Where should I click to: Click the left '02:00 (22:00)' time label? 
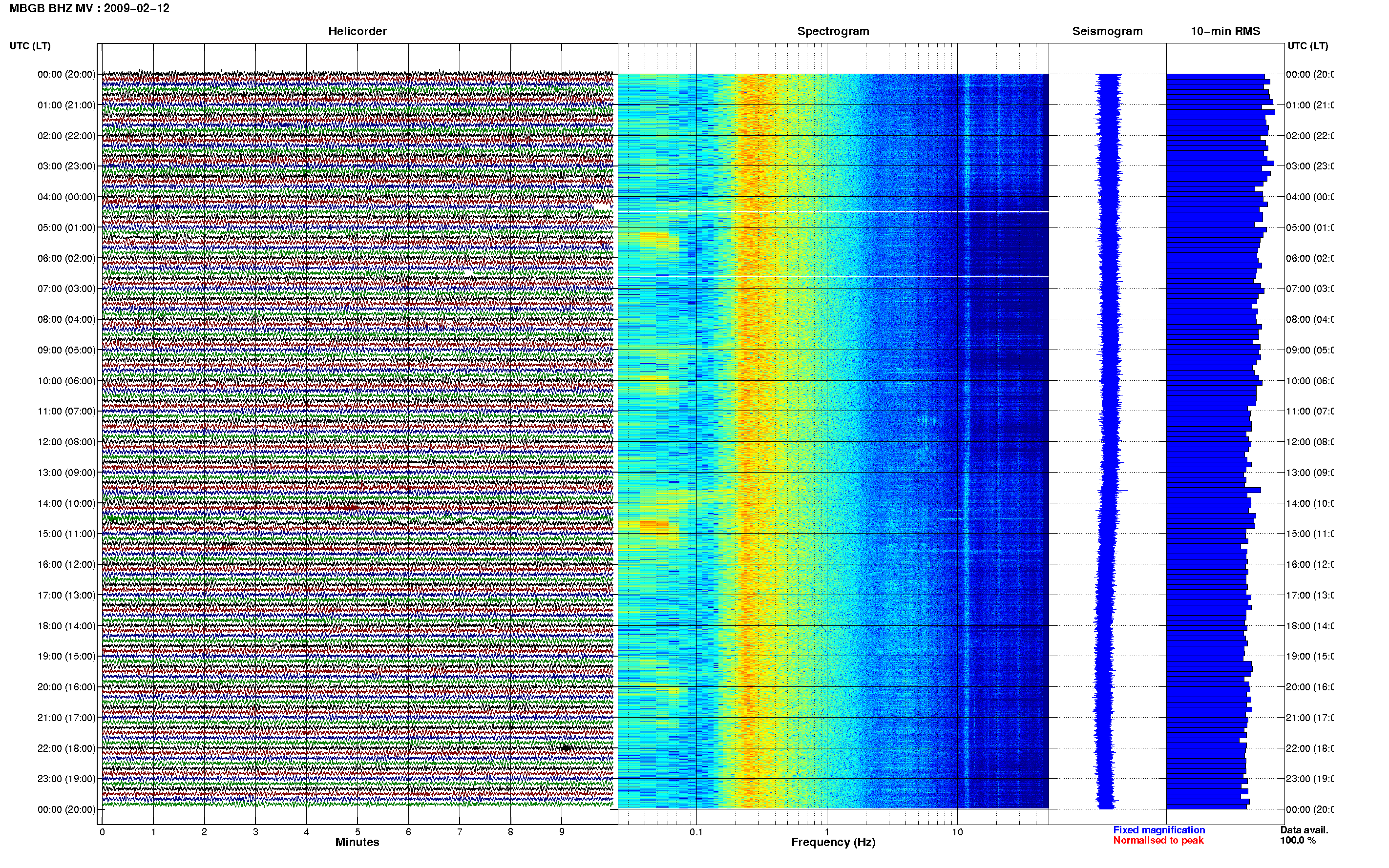click(x=66, y=136)
